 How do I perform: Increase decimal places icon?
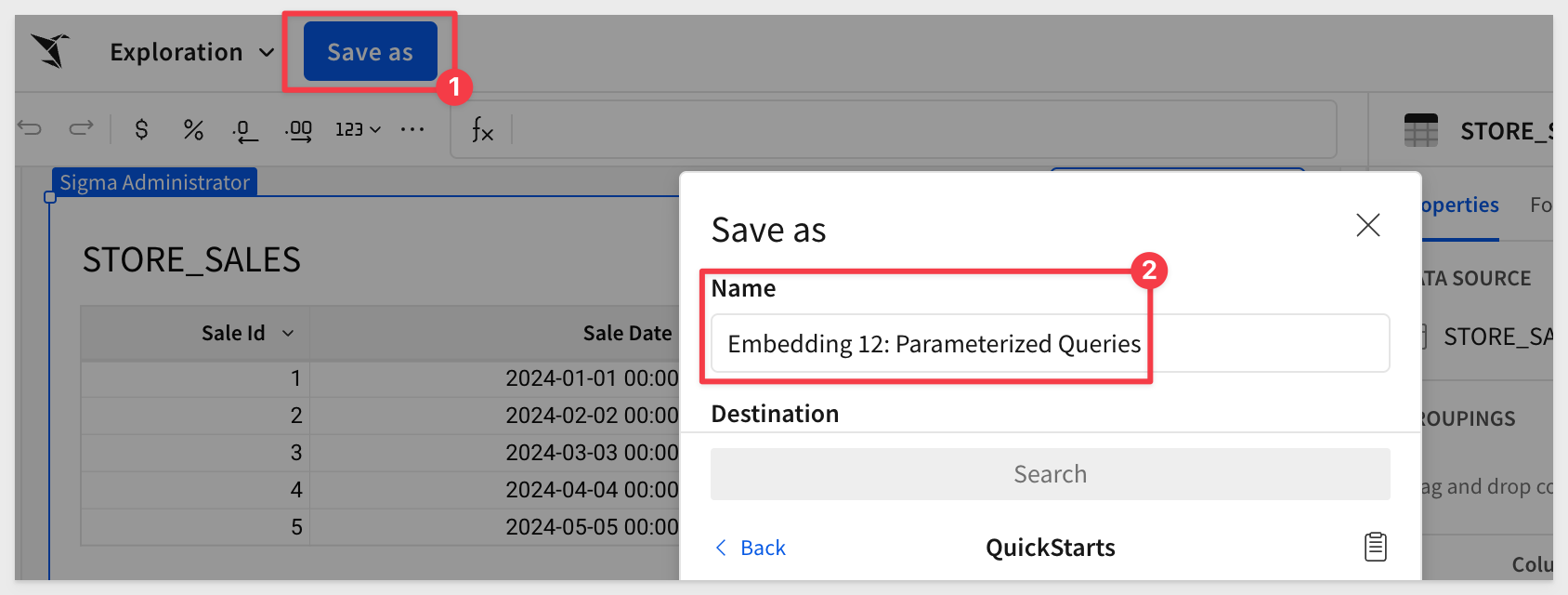298,131
